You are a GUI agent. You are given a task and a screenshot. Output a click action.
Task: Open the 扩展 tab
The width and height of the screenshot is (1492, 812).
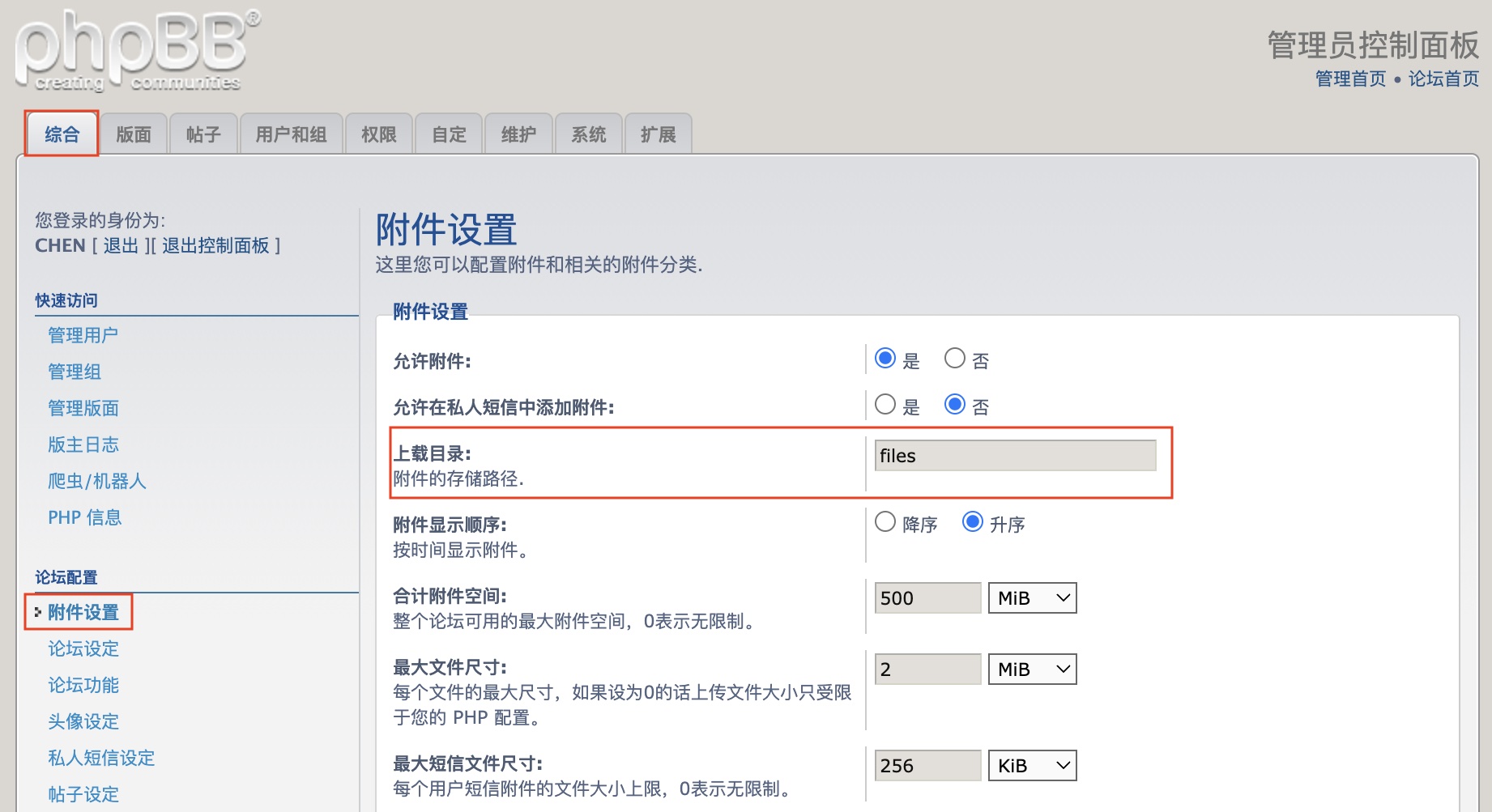click(658, 134)
